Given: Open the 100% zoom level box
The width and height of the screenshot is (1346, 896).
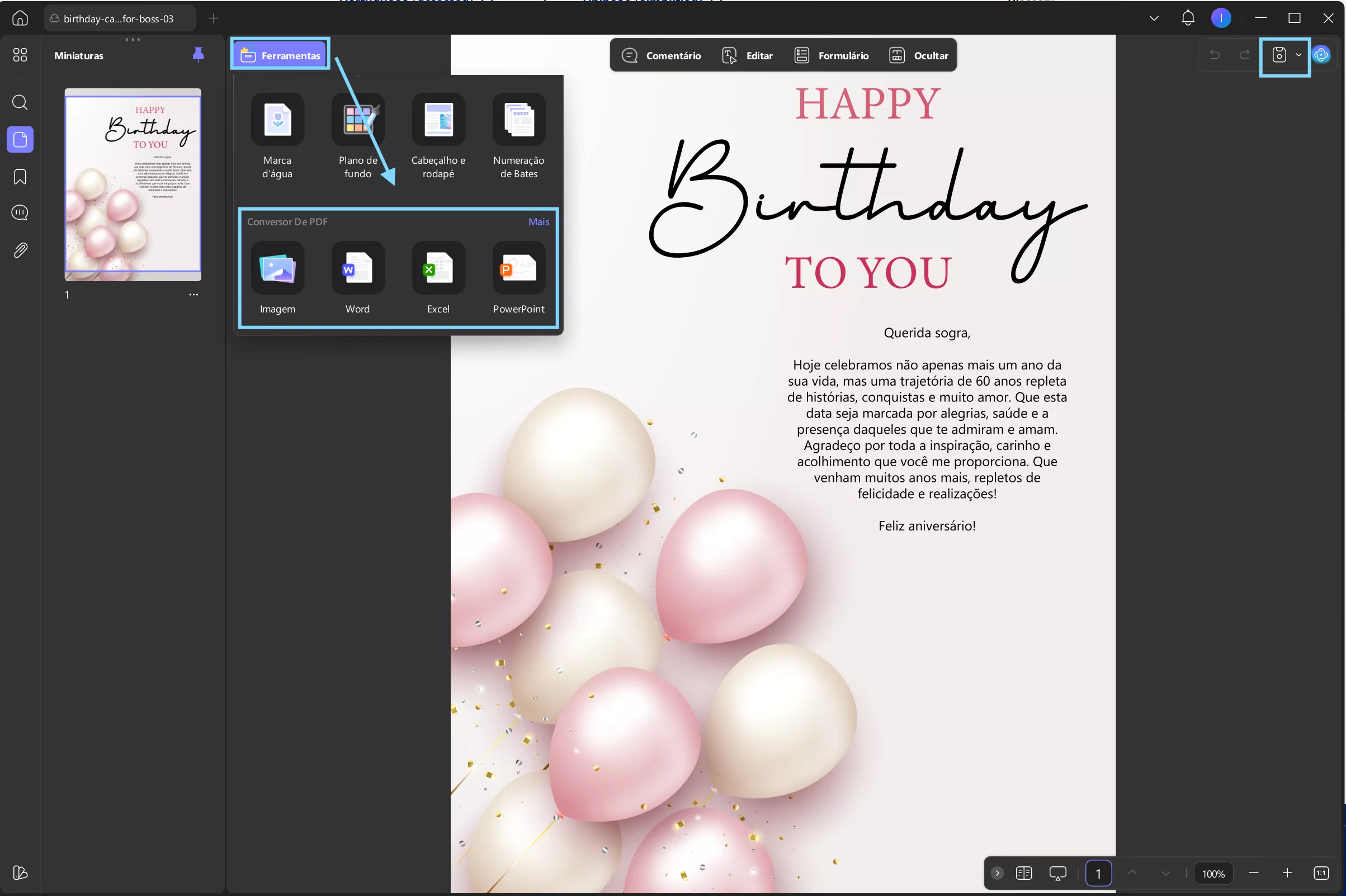Looking at the screenshot, I should (x=1213, y=873).
